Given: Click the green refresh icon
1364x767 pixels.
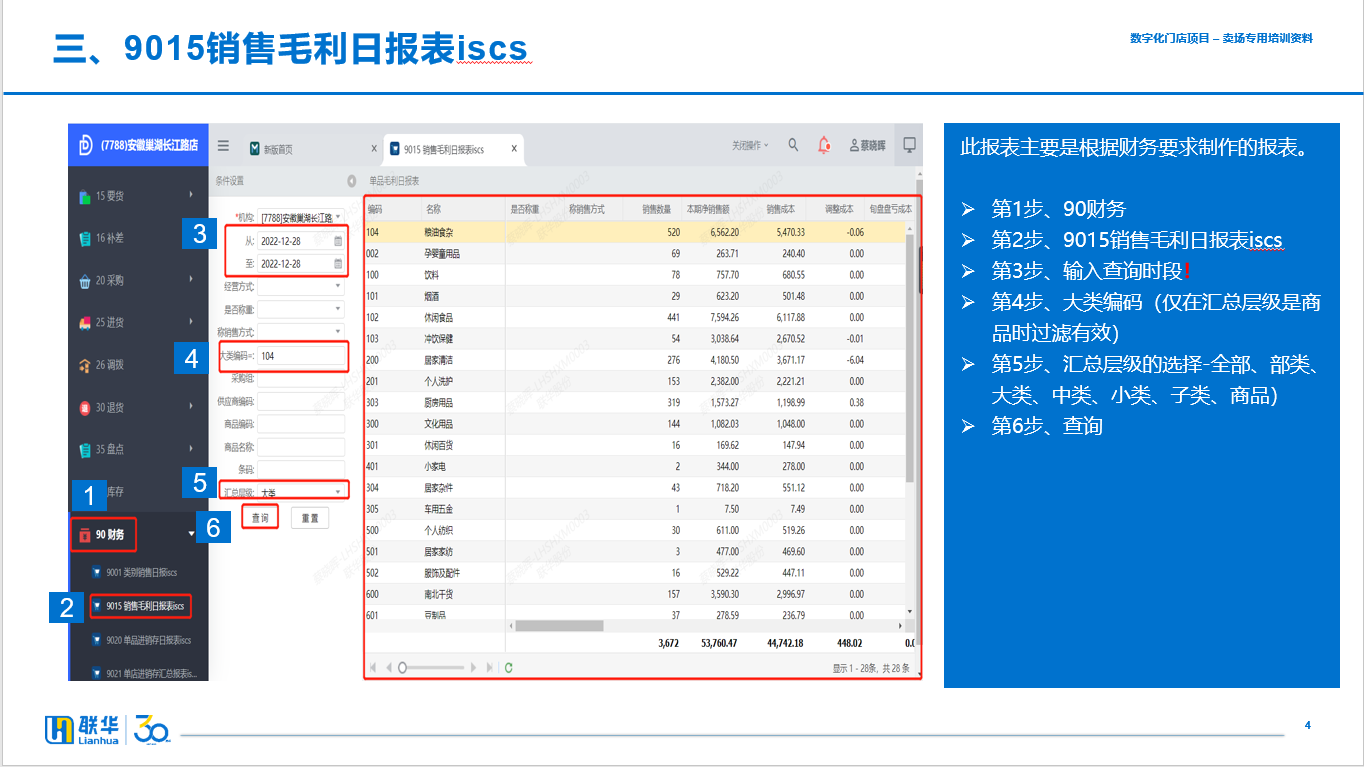Looking at the screenshot, I should pyautogui.click(x=508, y=667).
